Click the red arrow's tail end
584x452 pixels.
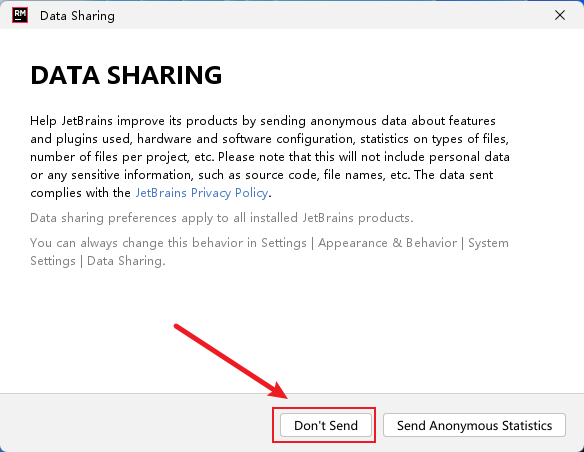coord(177,327)
